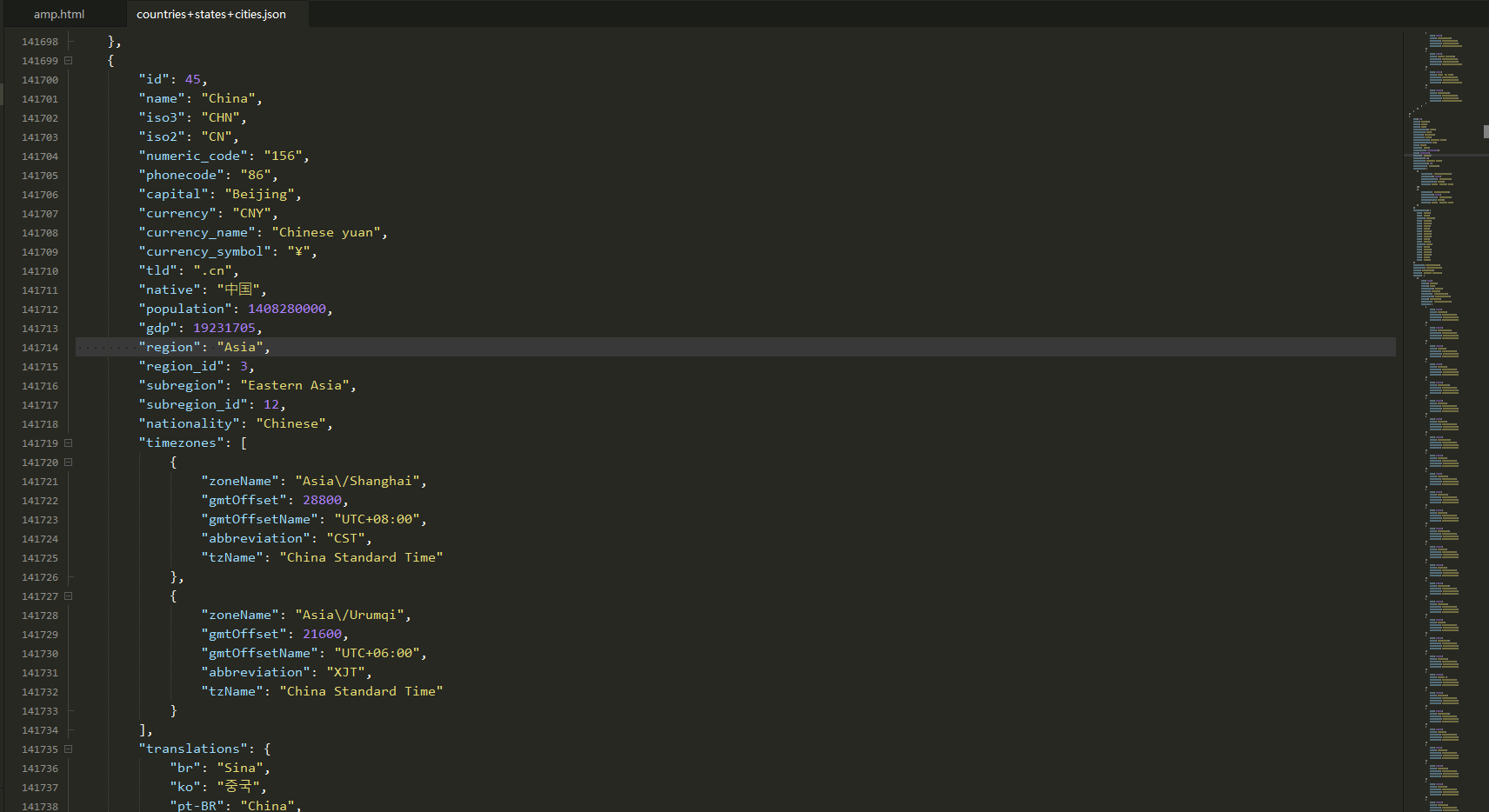Viewport: 1489px width, 812px height.
Task: Collapse the translations object fold marker
Action: [68, 749]
